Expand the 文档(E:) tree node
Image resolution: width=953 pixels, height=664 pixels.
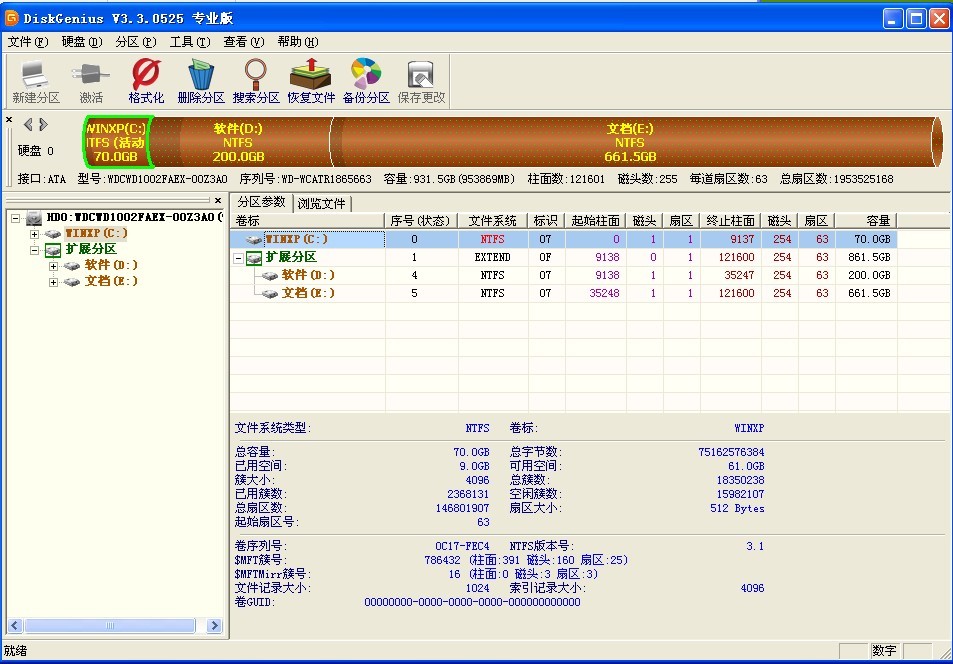pyautogui.click(x=53, y=282)
